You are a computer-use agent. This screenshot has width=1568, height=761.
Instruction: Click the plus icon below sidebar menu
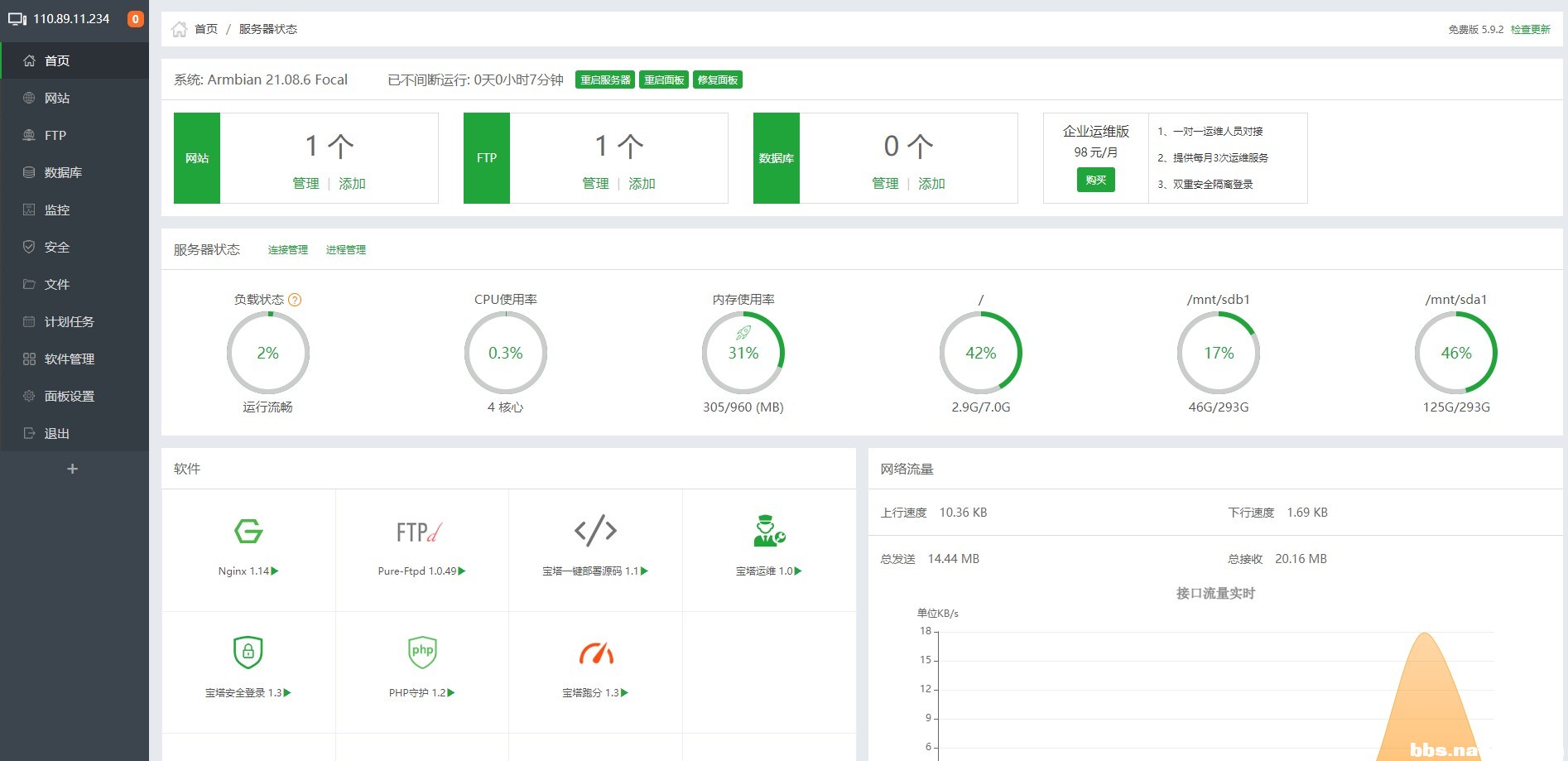click(73, 469)
